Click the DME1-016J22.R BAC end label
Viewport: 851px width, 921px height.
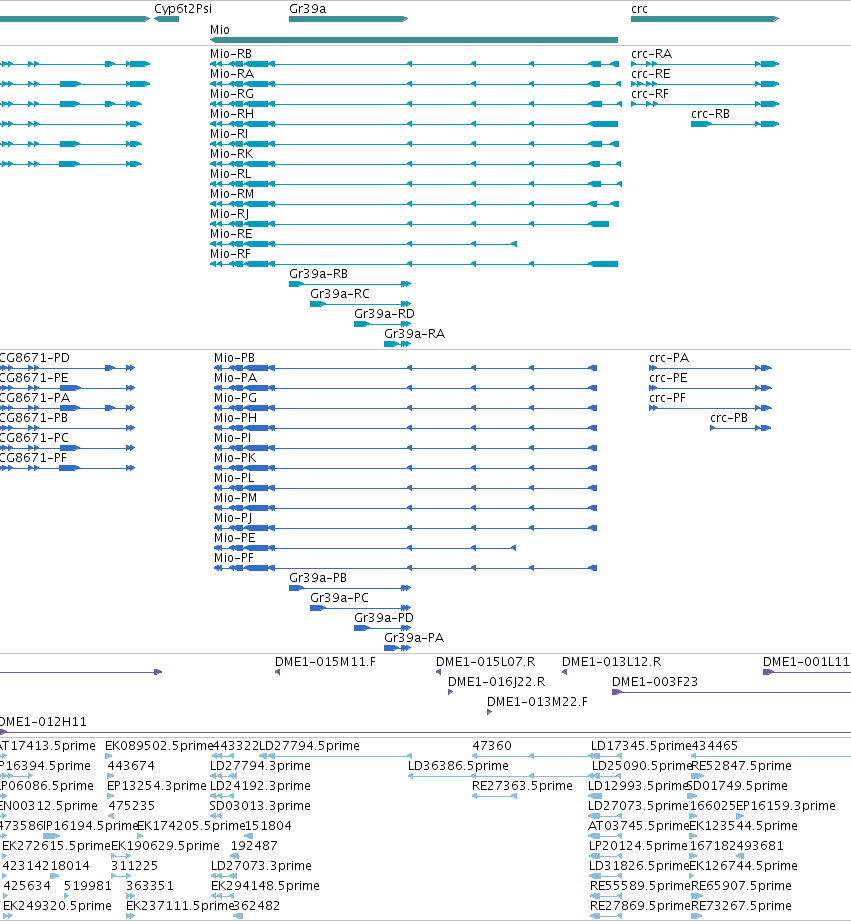coord(496,682)
